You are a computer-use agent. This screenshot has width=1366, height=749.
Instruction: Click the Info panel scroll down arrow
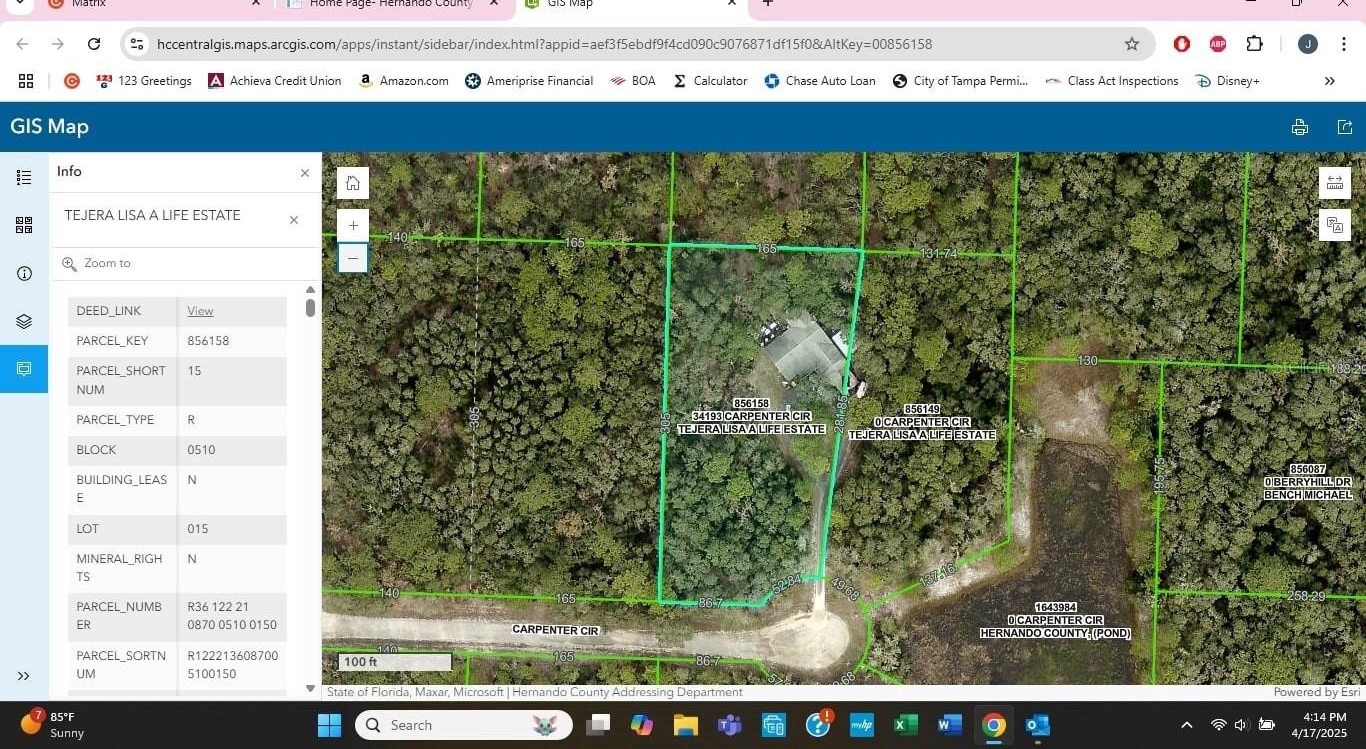(x=310, y=688)
